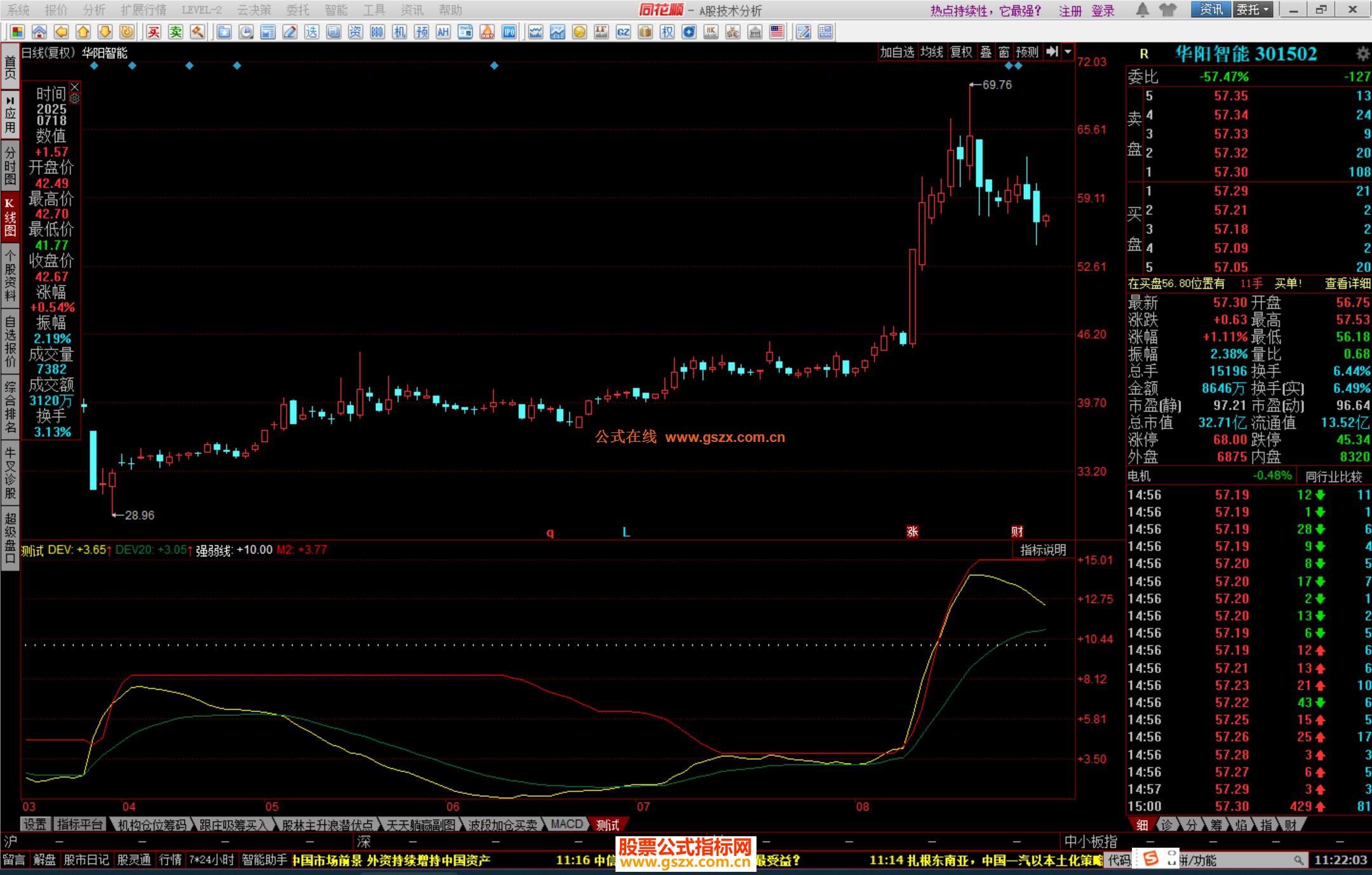Expand chart header dropdown arrow after 预测

pyautogui.click(x=1068, y=52)
